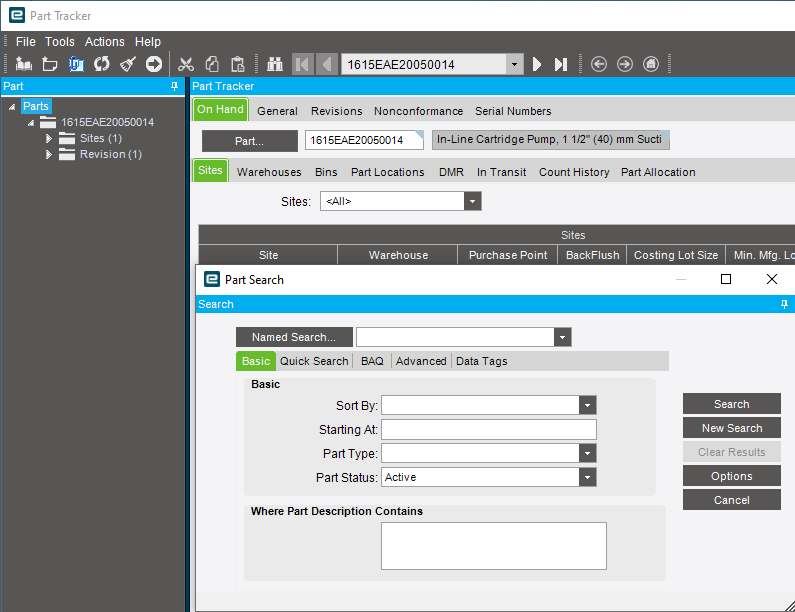Go to previous record navigation arrow
Screen dimensions: 795x612
tap(327, 64)
